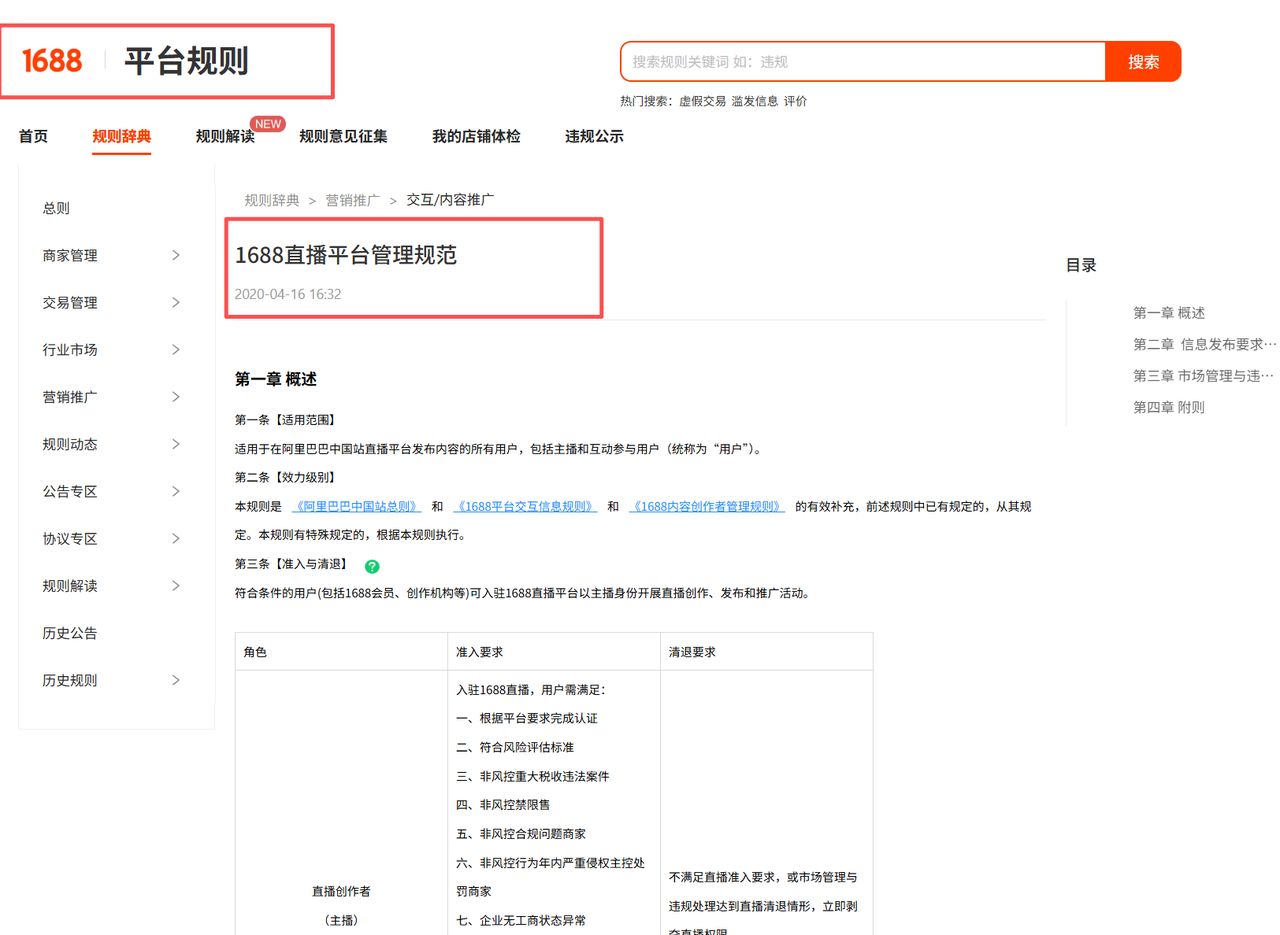Image resolution: width=1280 pixels, height=935 pixels.
Task: Click requirement 四、非风控禁限售
Action: click(503, 804)
